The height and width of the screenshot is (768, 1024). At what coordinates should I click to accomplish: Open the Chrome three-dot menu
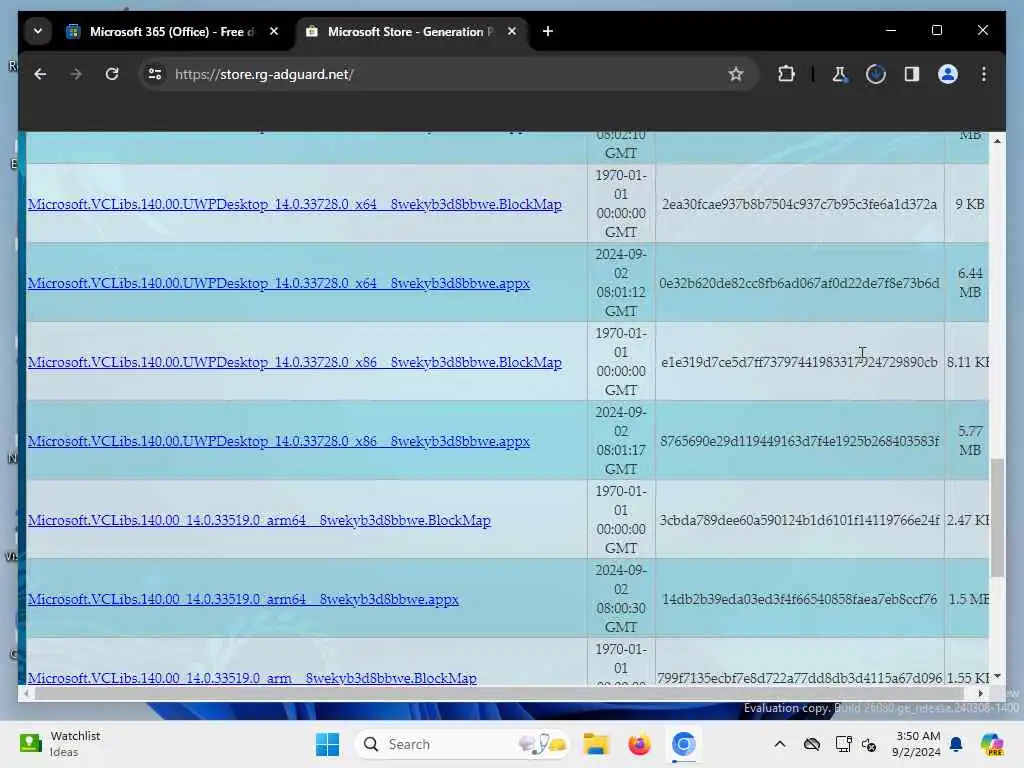[x=984, y=74]
